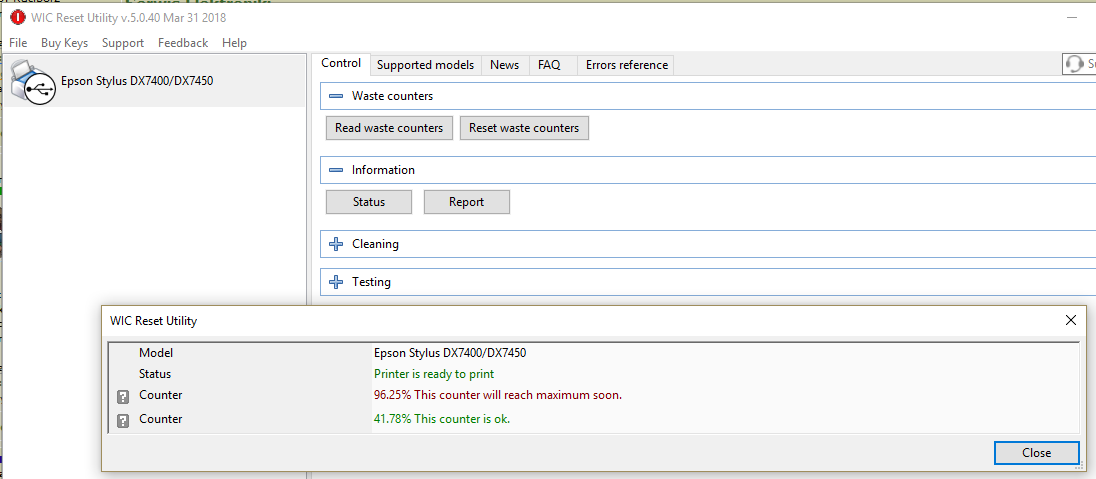Select the Epson Stylus DX7400/DX7450 USB printer icon
The width and height of the screenshot is (1096, 479).
(x=32, y=81)
